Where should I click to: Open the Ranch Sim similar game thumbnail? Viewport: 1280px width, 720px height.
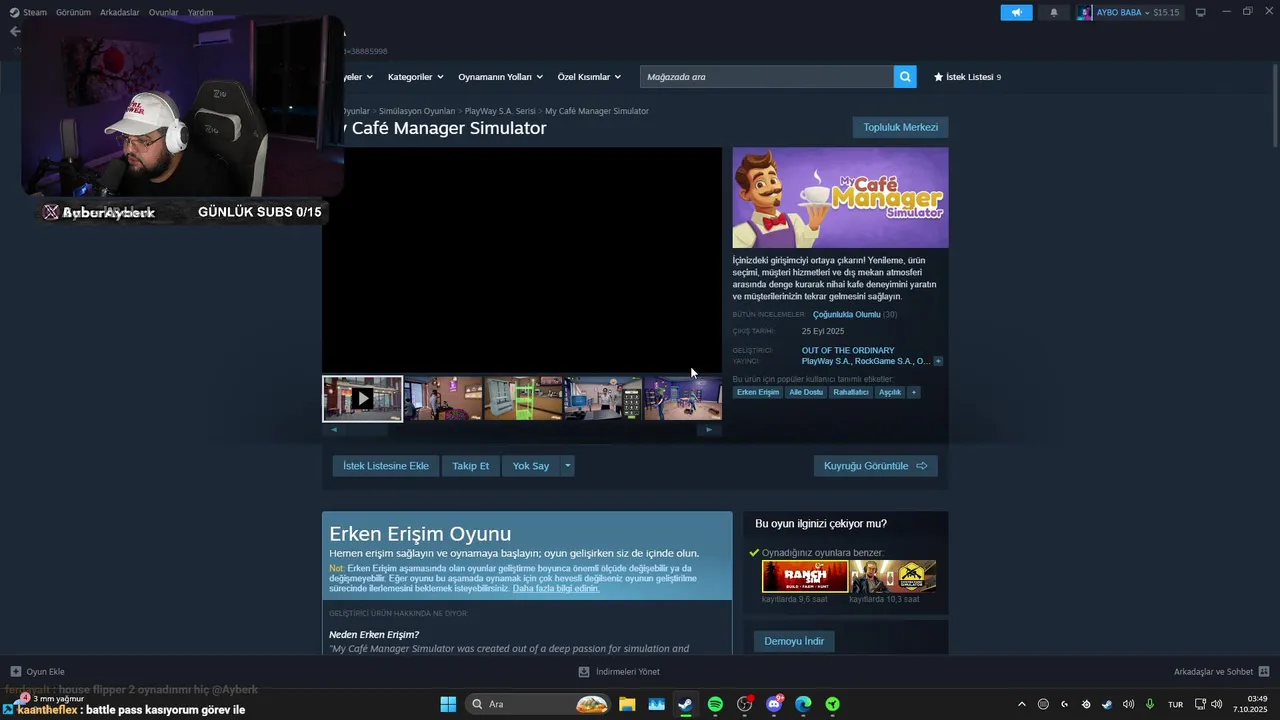[x=805, y=577]
